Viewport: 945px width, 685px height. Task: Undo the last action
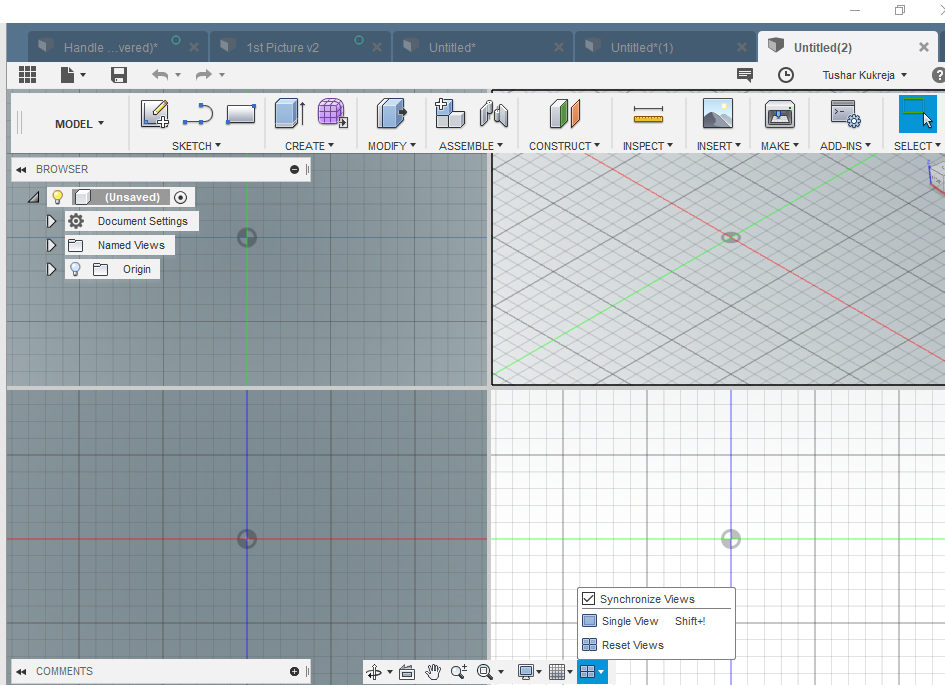pos(160,75)
